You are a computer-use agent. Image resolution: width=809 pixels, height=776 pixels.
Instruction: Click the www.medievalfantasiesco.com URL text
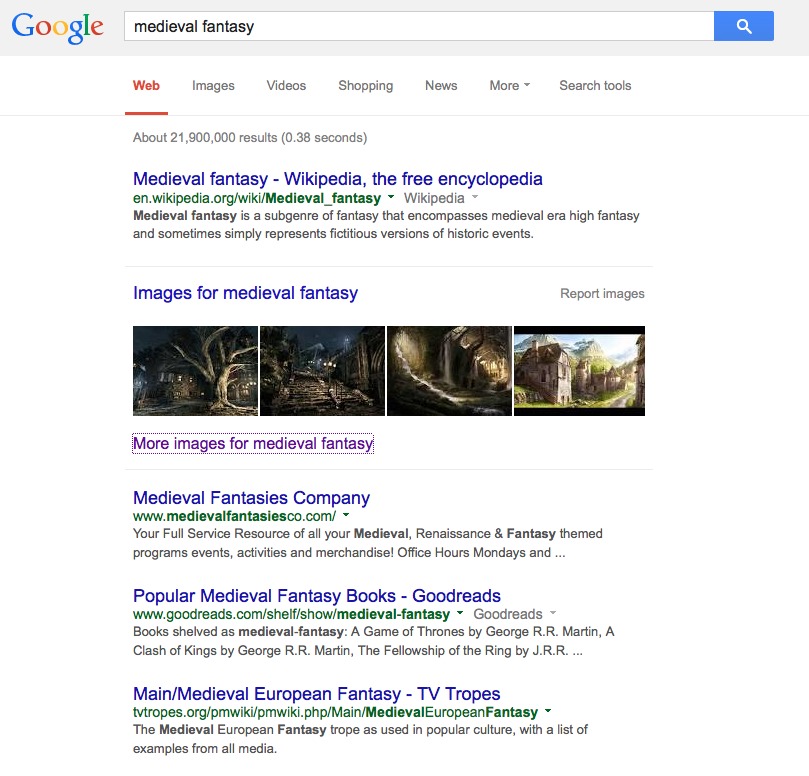(234, 516)
